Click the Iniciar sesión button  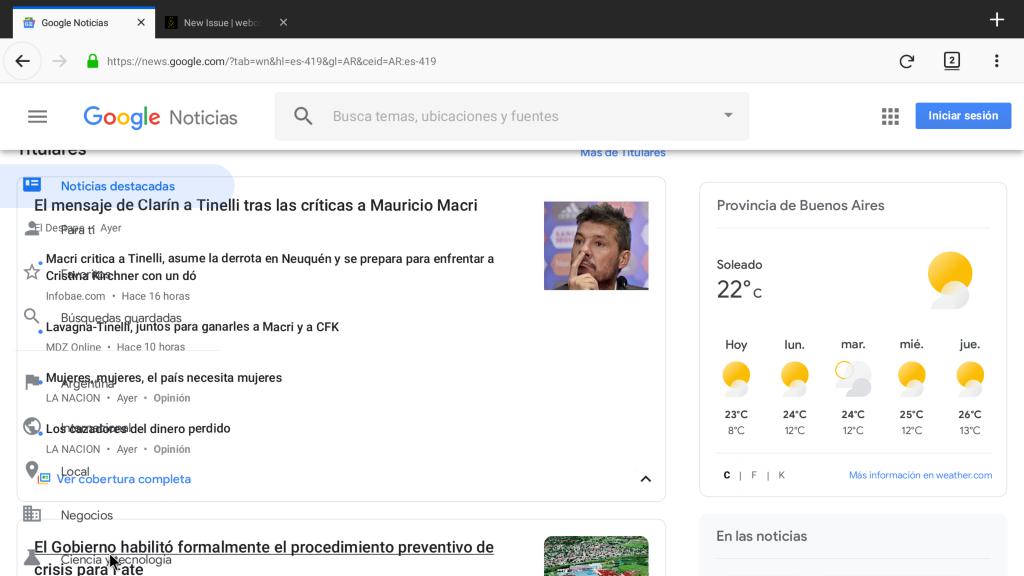[x=962, y=115]
